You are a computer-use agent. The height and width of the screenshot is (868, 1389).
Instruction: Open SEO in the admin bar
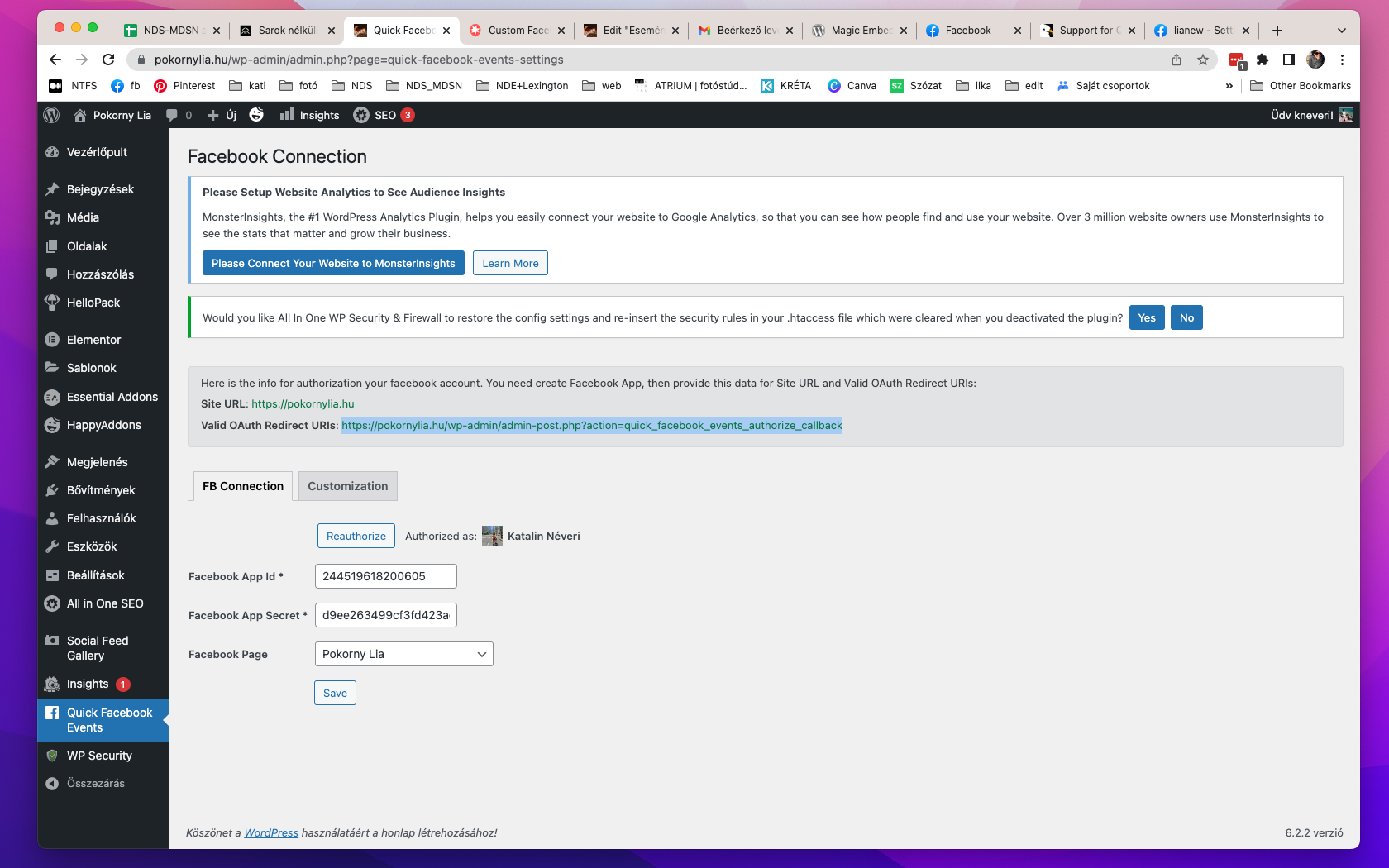coord(384,115)
